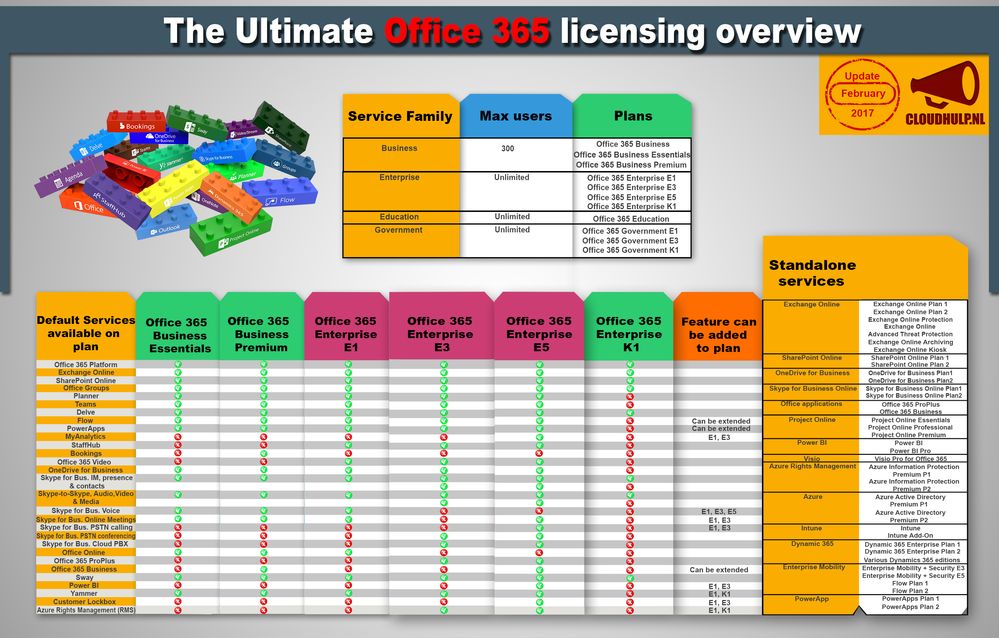The image size is (999, 638).
Task: Select the dark green SharePoint brick
Action: [280, 126]
